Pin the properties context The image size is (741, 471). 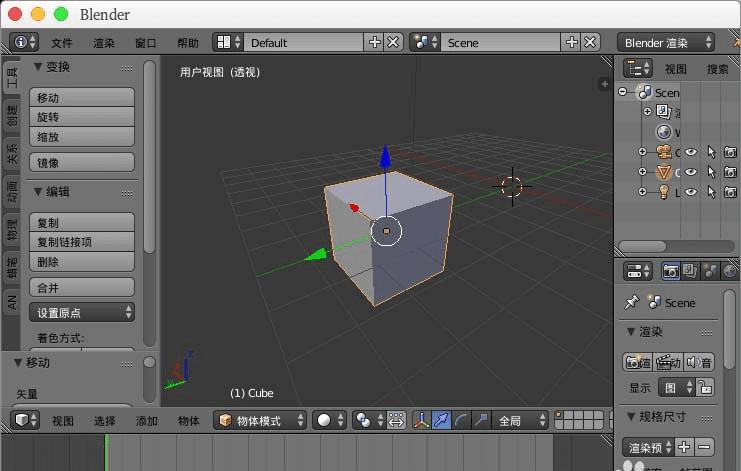[631, 302]
